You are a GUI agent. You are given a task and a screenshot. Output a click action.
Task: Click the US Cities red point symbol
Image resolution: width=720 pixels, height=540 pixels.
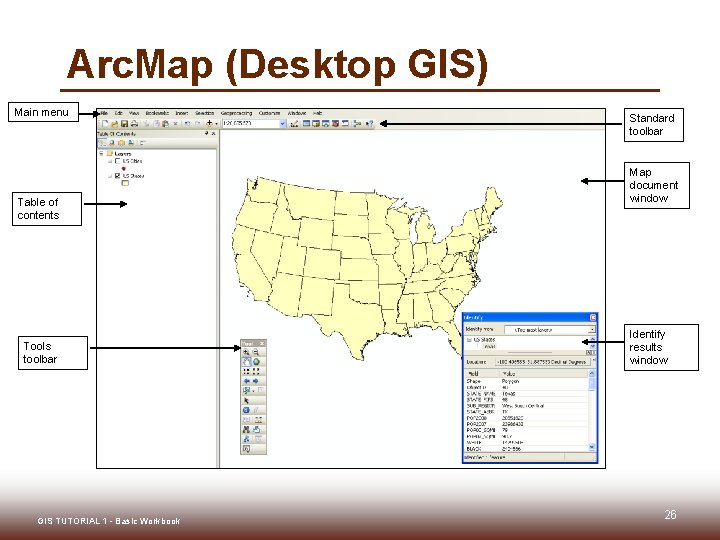[x=124, y=169]
